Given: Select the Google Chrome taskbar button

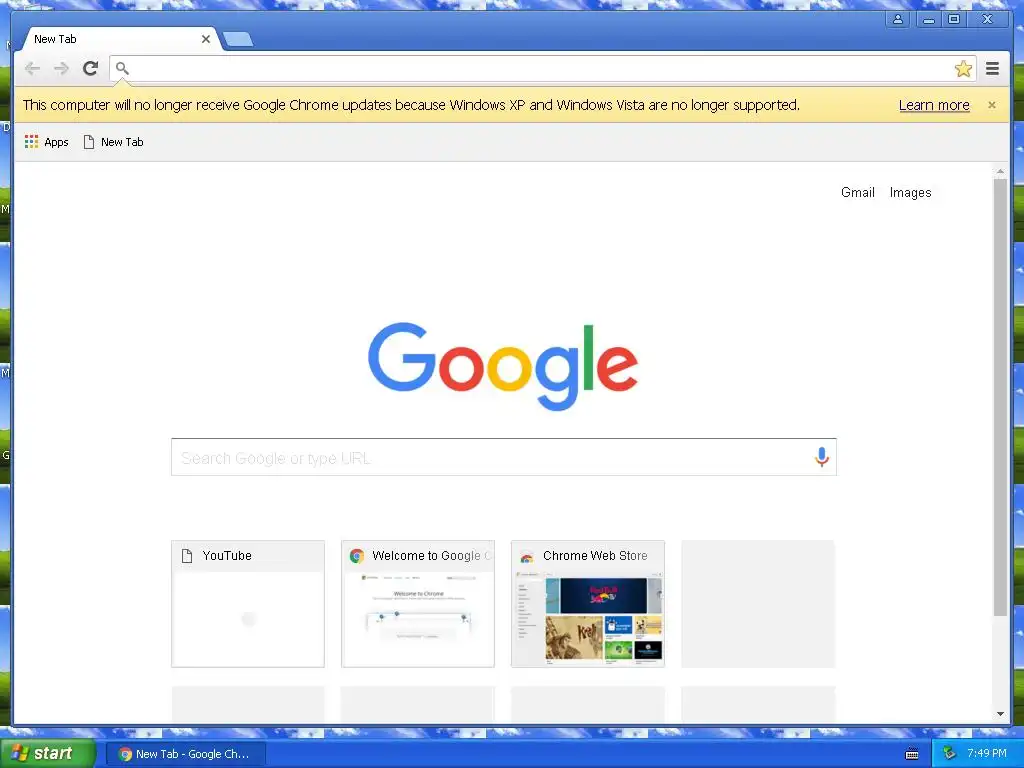Looking at the screenshot, I should coord(186,754).
